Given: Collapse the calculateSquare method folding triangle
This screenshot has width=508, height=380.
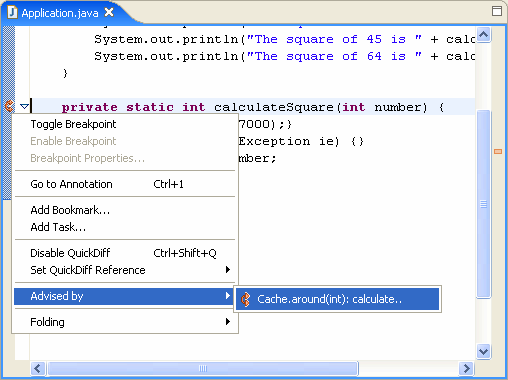Looking at the screenshot, I should coord(24,107).
